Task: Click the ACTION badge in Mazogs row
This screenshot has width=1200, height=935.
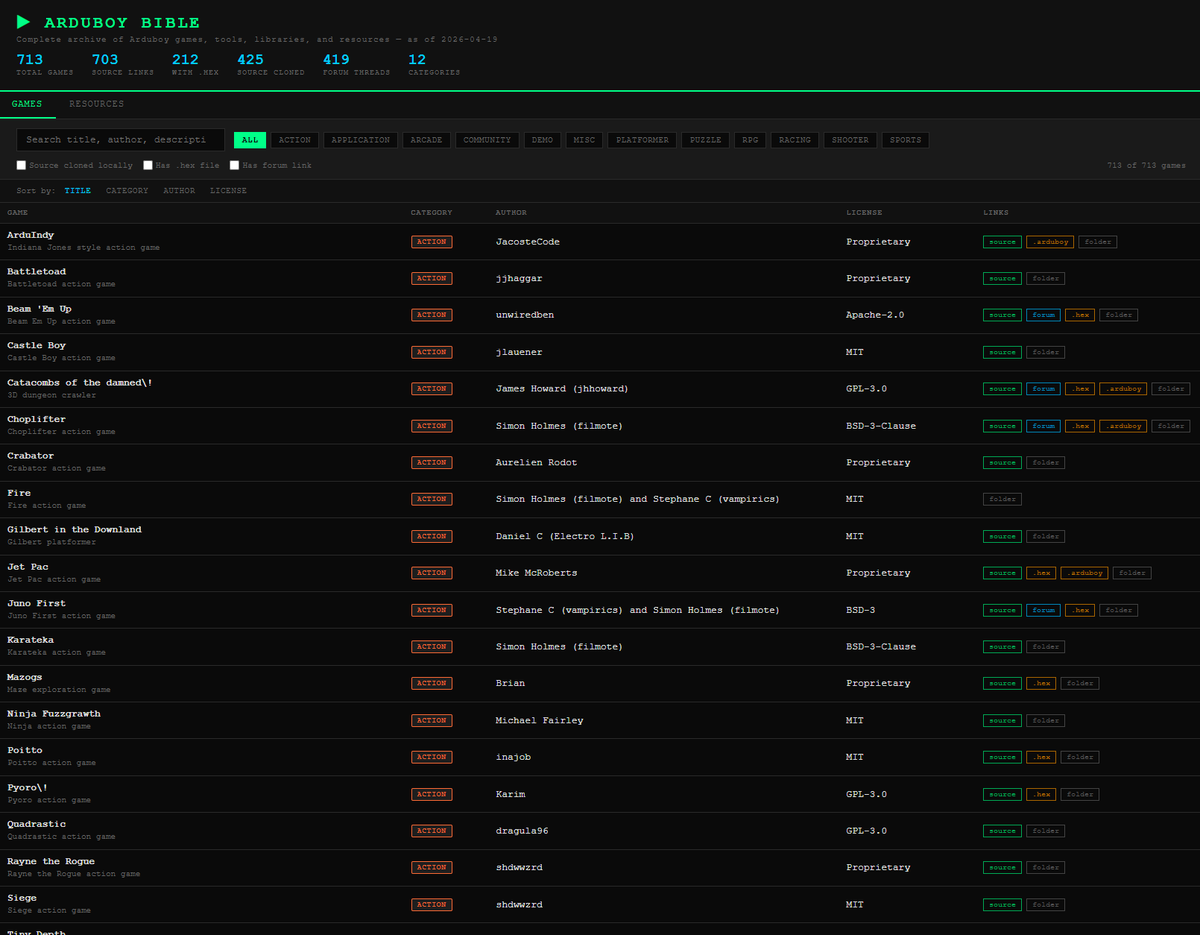Action: [431, 683]
